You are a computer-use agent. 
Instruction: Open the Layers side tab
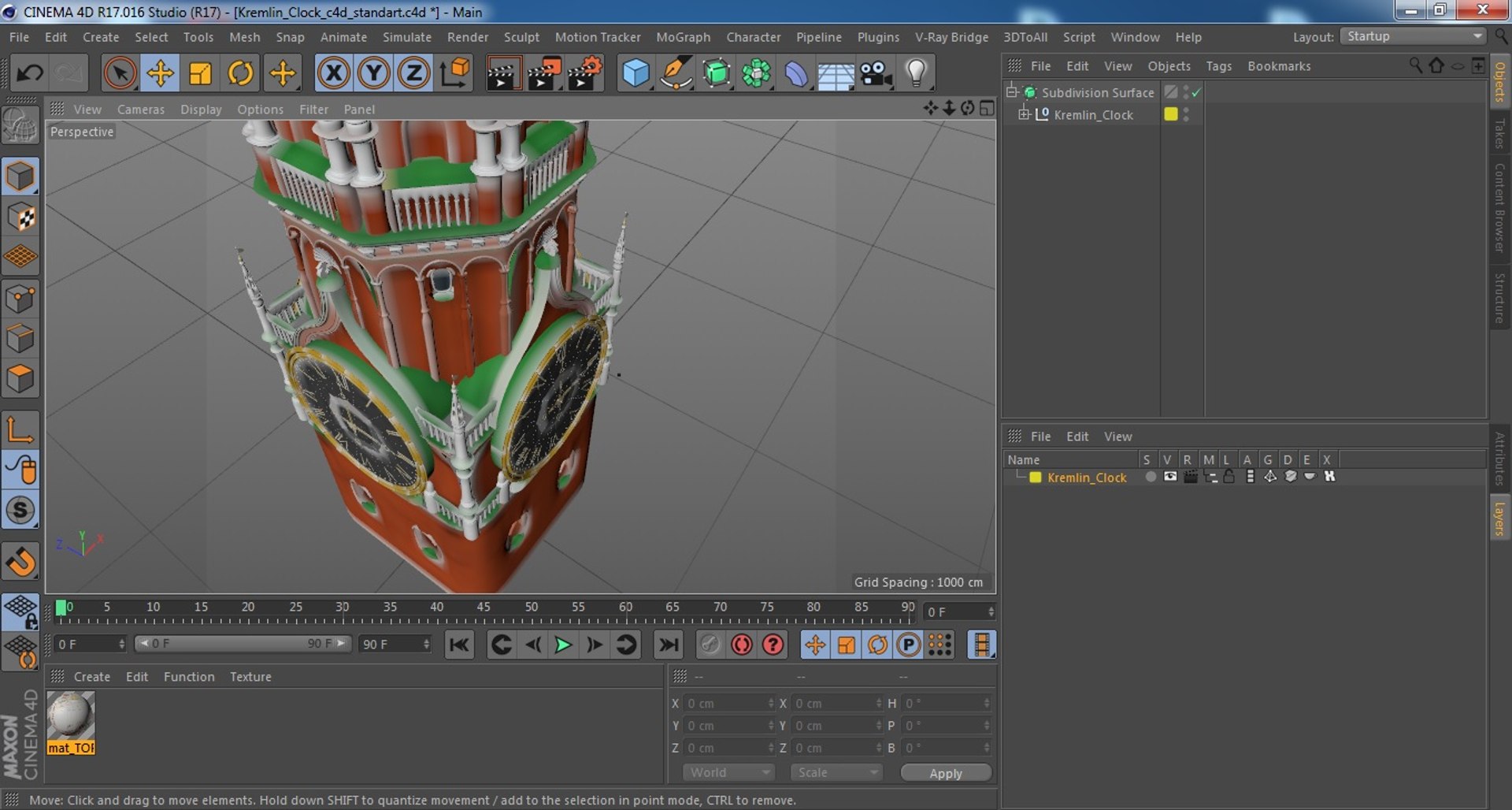(x=1500, y=518)
